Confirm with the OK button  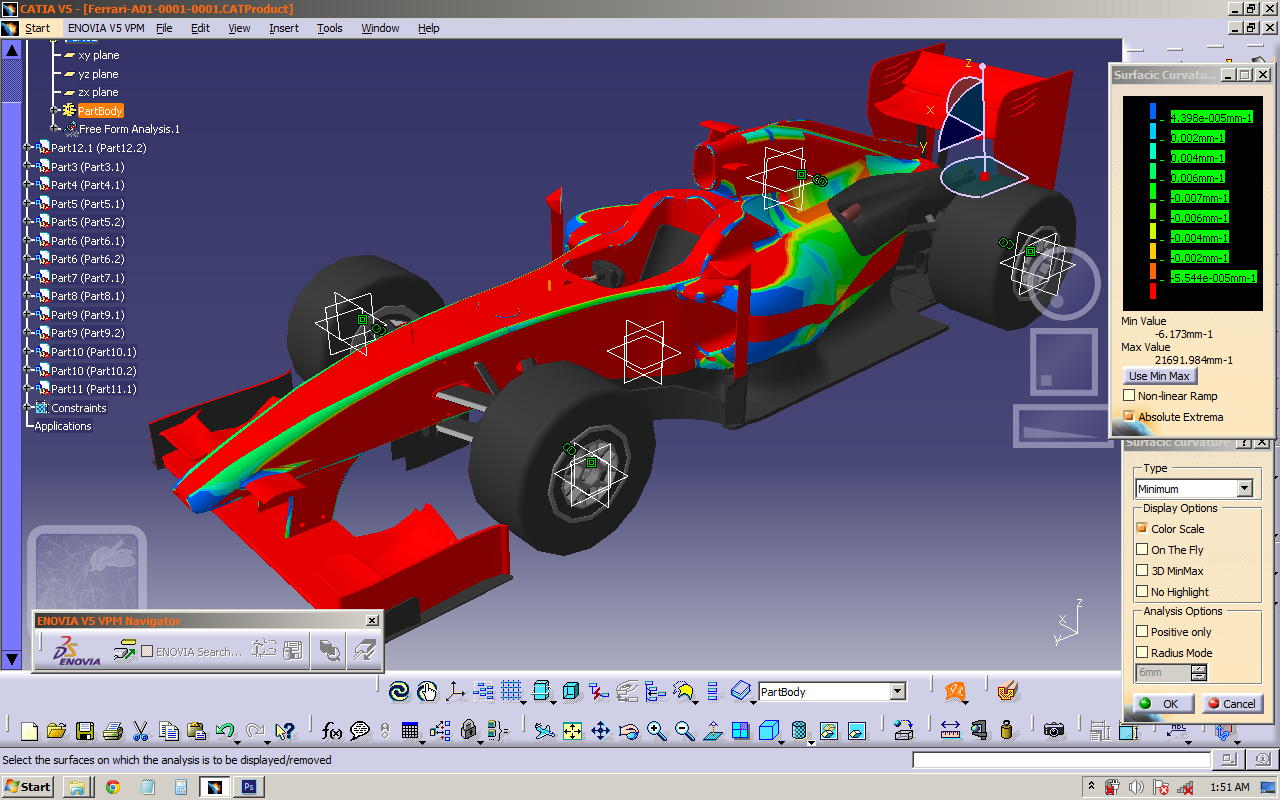[1162, 703]
